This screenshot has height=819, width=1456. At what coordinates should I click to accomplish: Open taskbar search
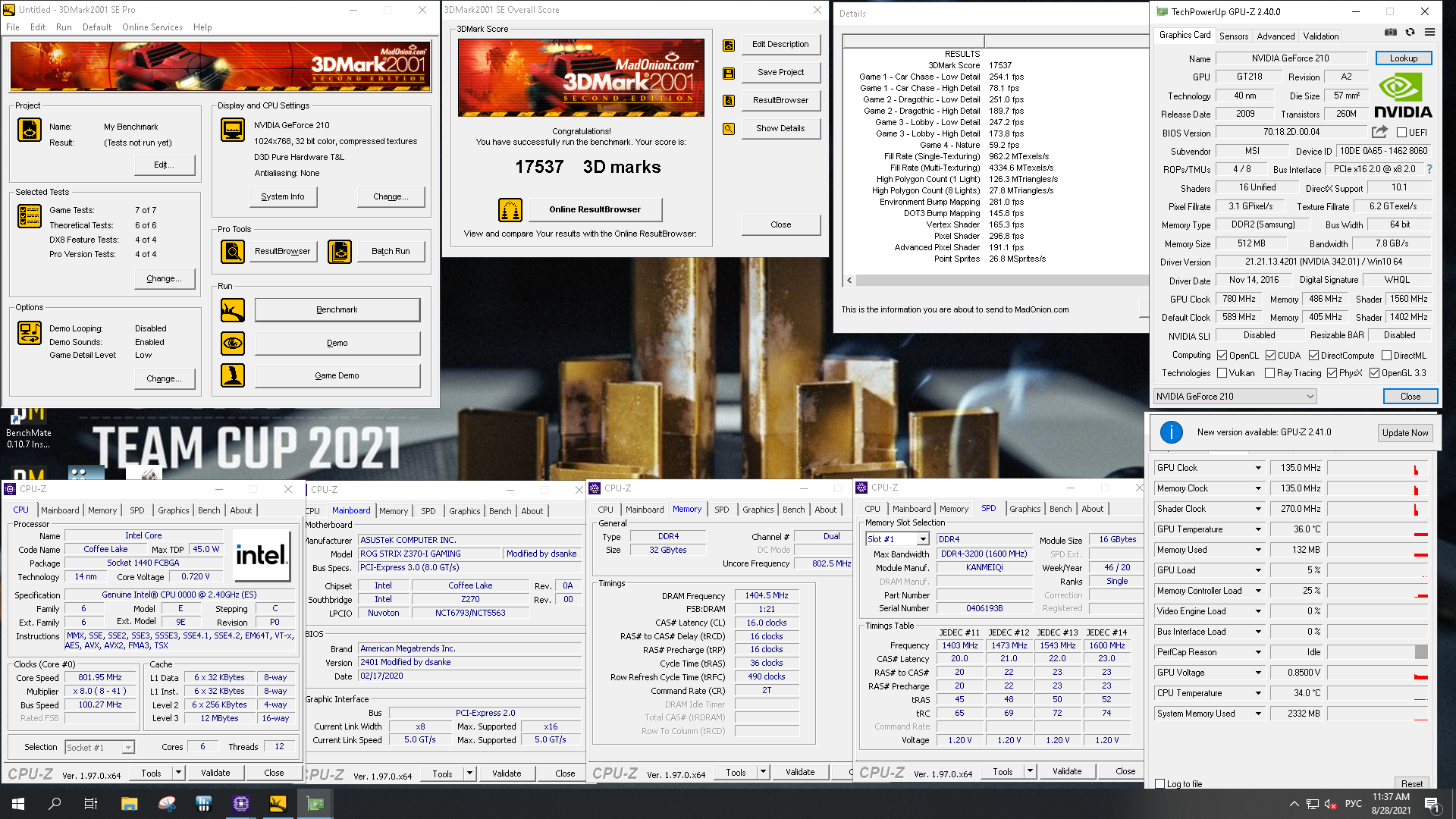pos(55,804)
